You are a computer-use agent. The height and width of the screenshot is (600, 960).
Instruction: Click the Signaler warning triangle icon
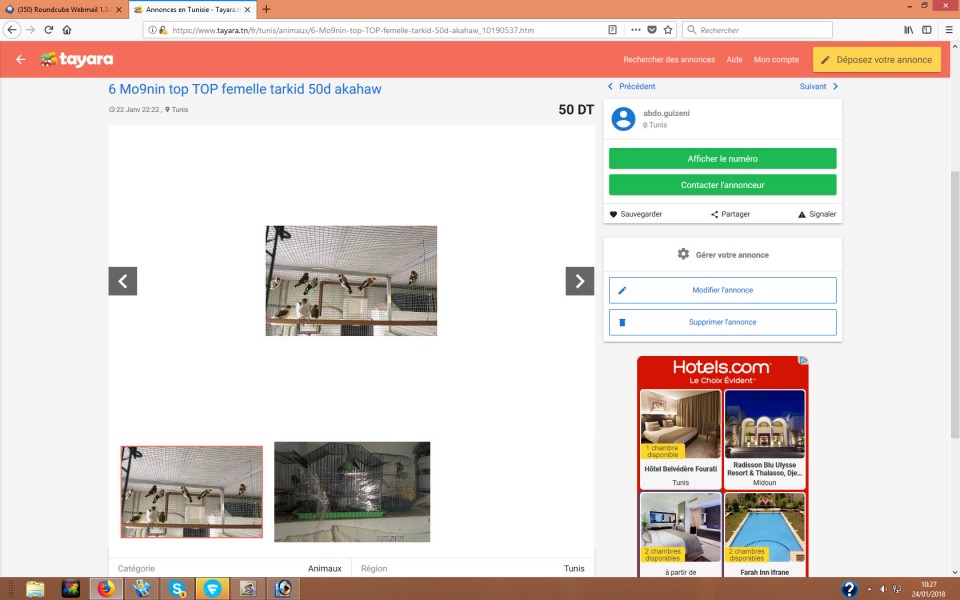click(x=802, y=214)
